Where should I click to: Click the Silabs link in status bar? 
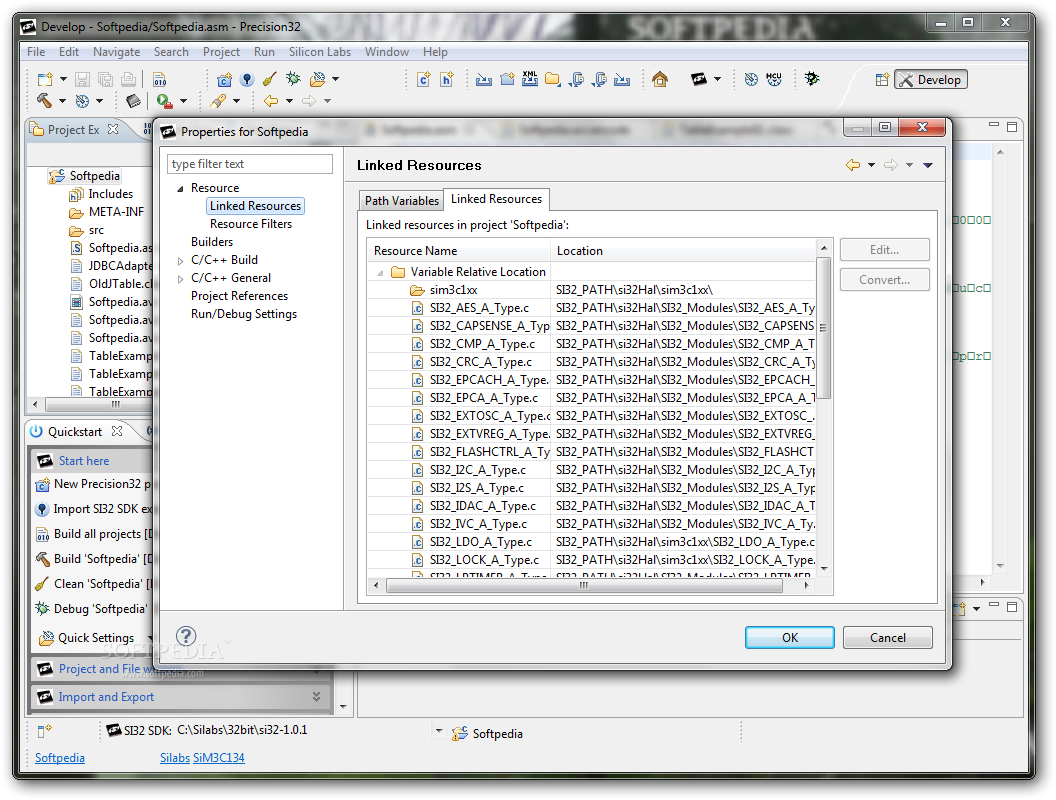[175, 758]
